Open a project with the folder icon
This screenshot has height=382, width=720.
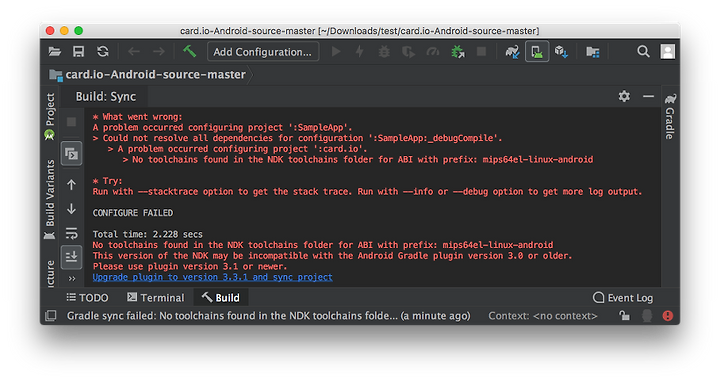point(55,52)
